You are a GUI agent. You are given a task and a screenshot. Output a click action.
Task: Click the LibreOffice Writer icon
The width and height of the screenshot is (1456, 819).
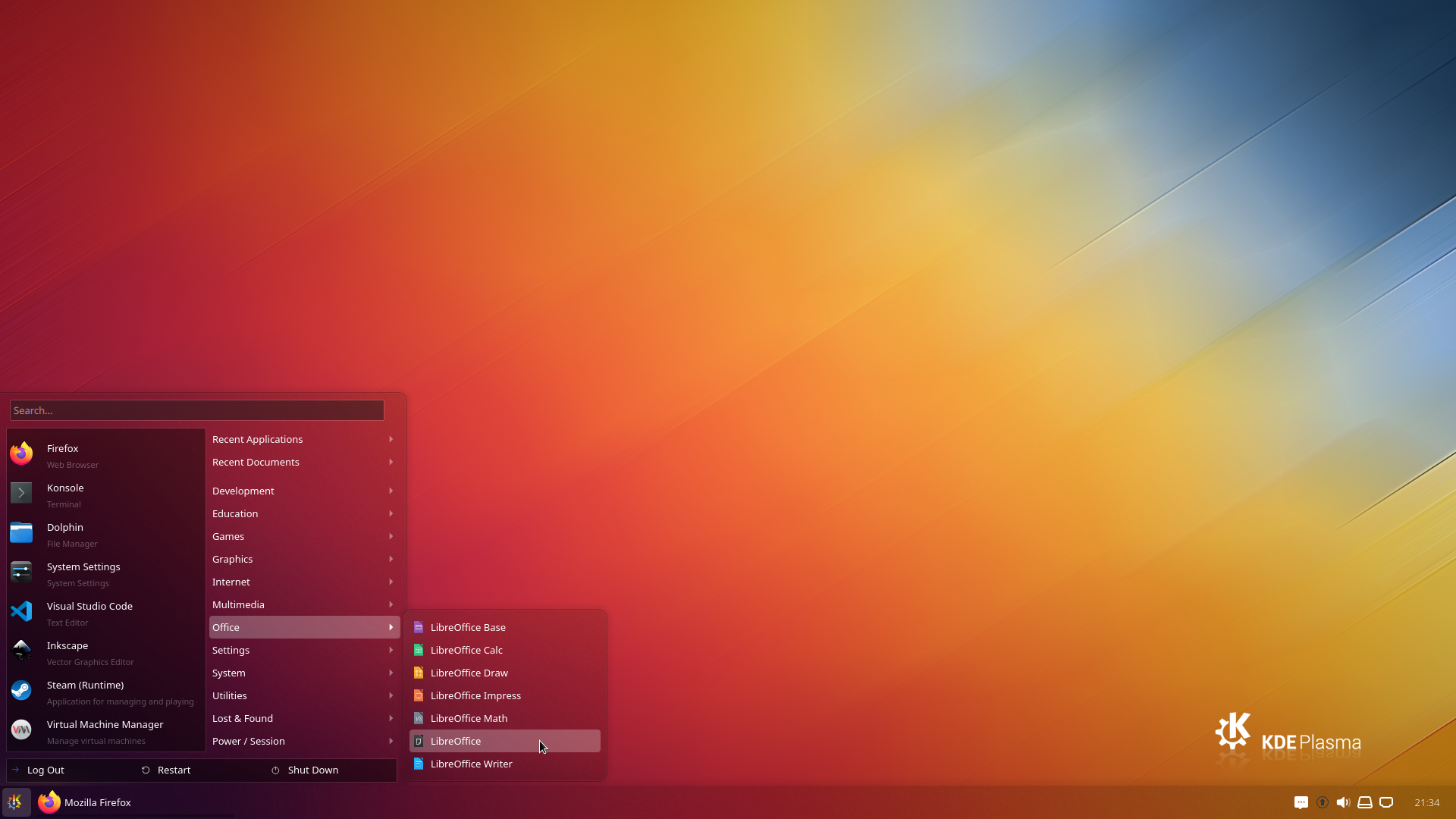click(x=419, y=764)
